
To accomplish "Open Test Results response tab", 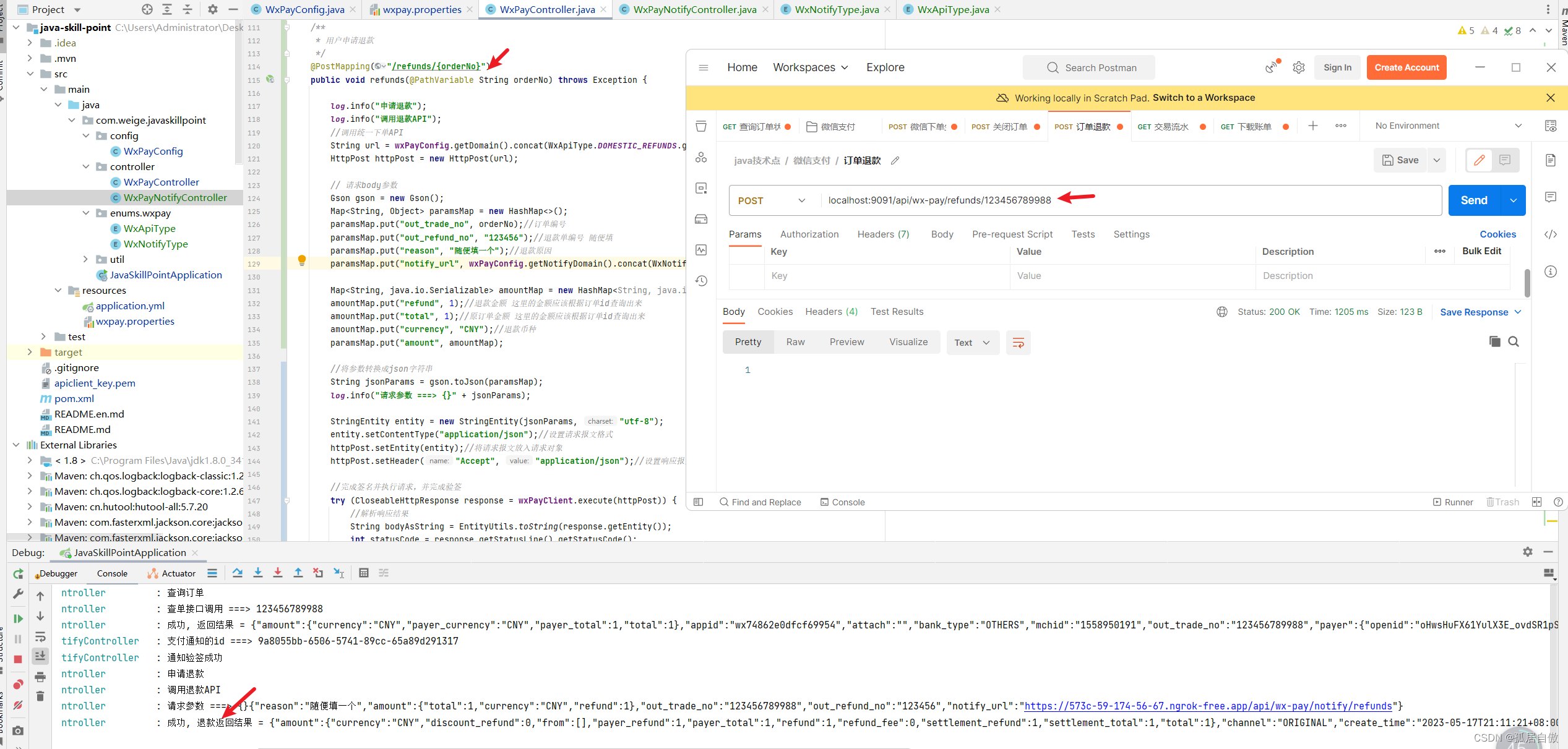I will pyautogui.click(x=897, y=312).
